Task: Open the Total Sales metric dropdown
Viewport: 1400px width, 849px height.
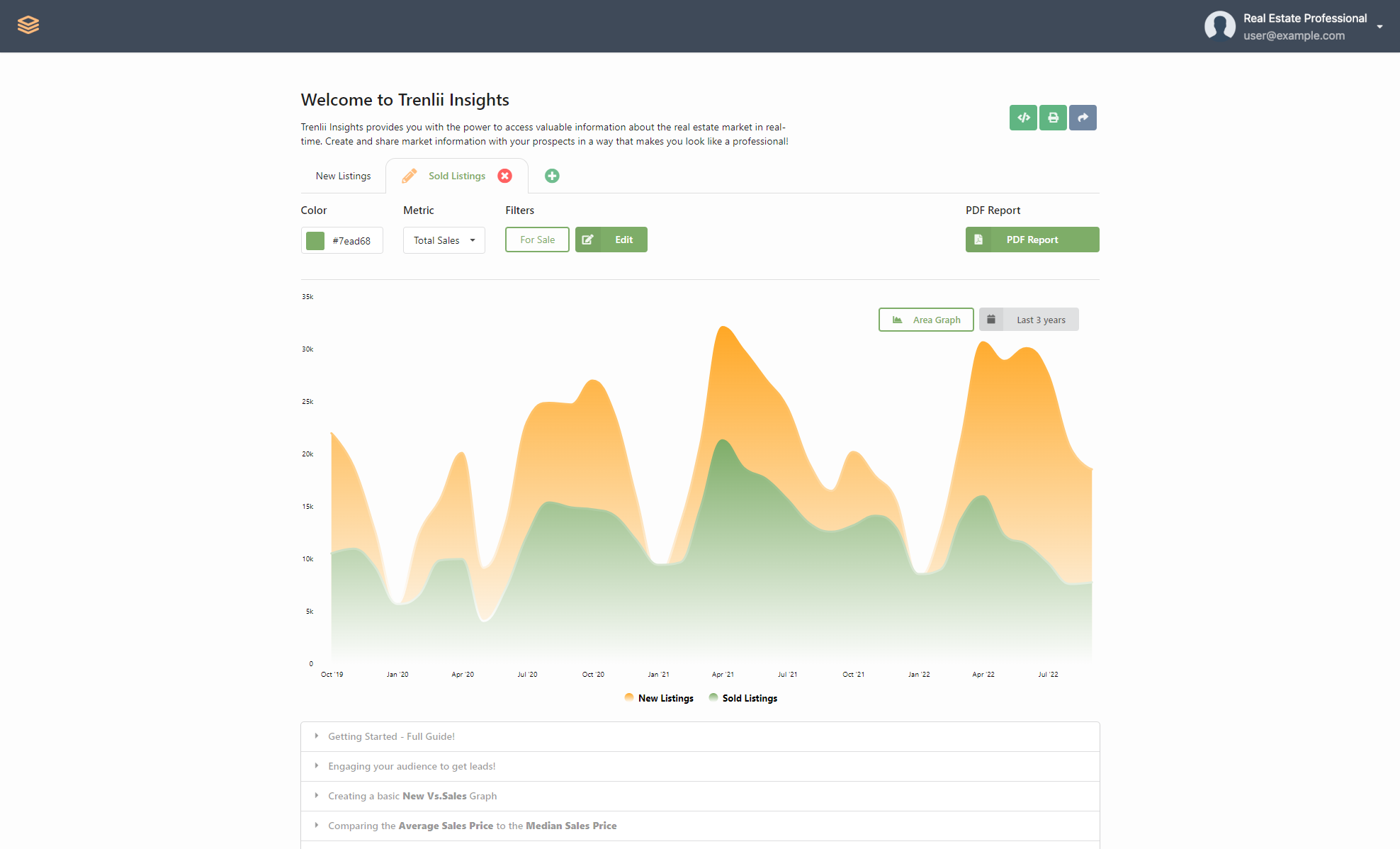Action: (x=444, y=240)
